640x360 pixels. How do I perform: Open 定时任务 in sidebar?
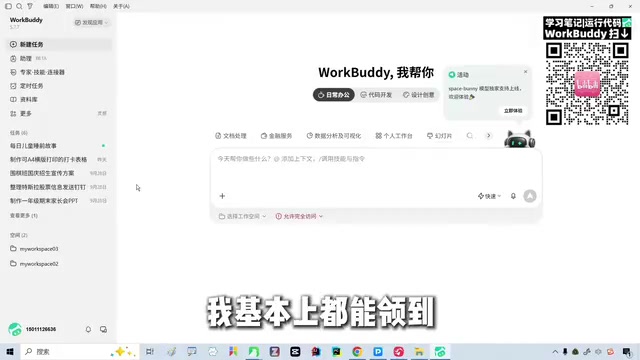tap(59, 86)
